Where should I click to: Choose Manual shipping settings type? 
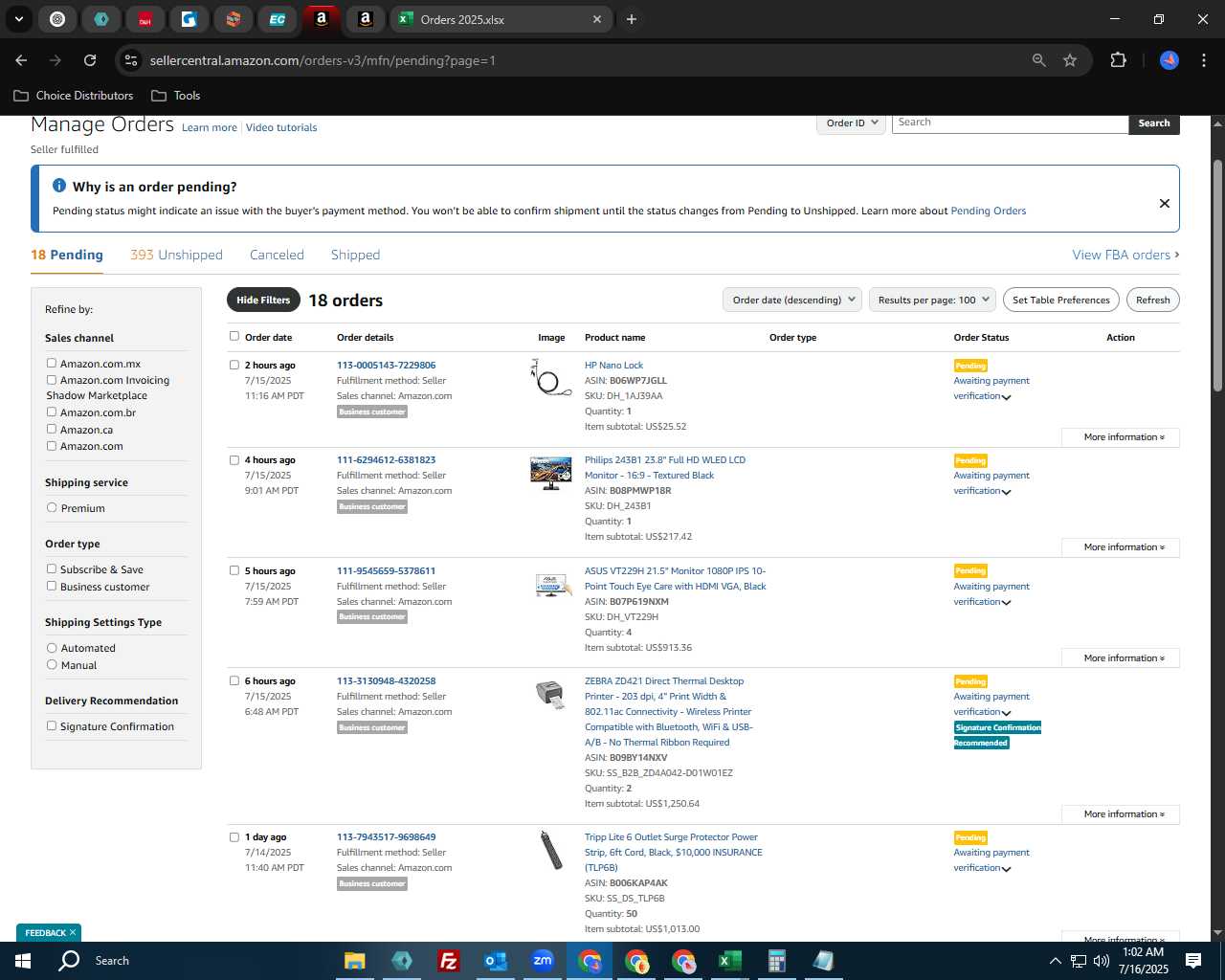(52, 664)
